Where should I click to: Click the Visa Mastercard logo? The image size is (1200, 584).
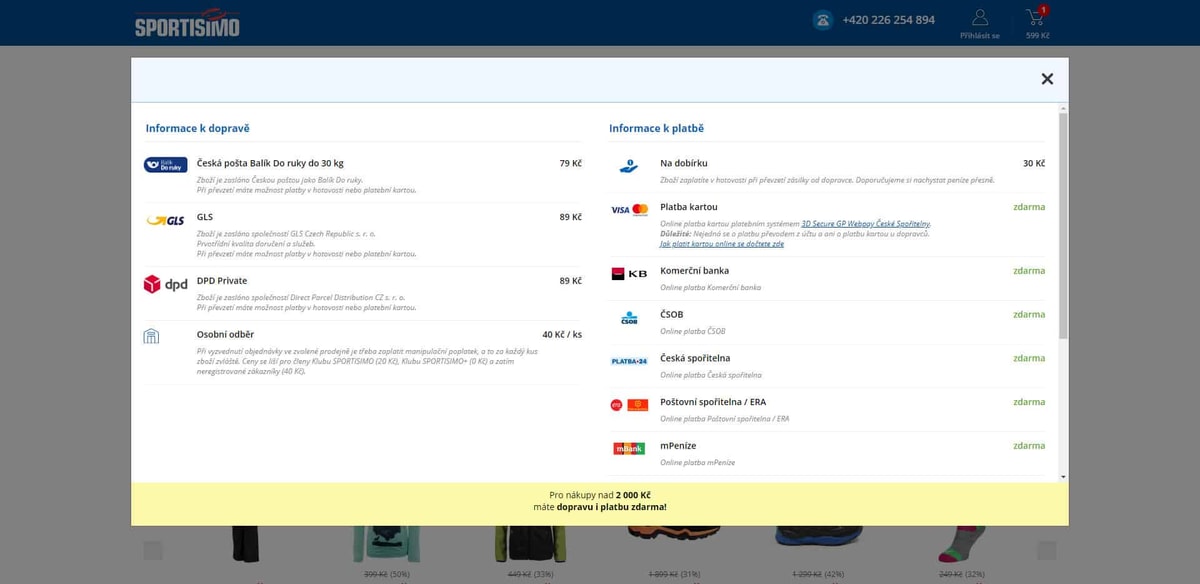tap(630, 209)
